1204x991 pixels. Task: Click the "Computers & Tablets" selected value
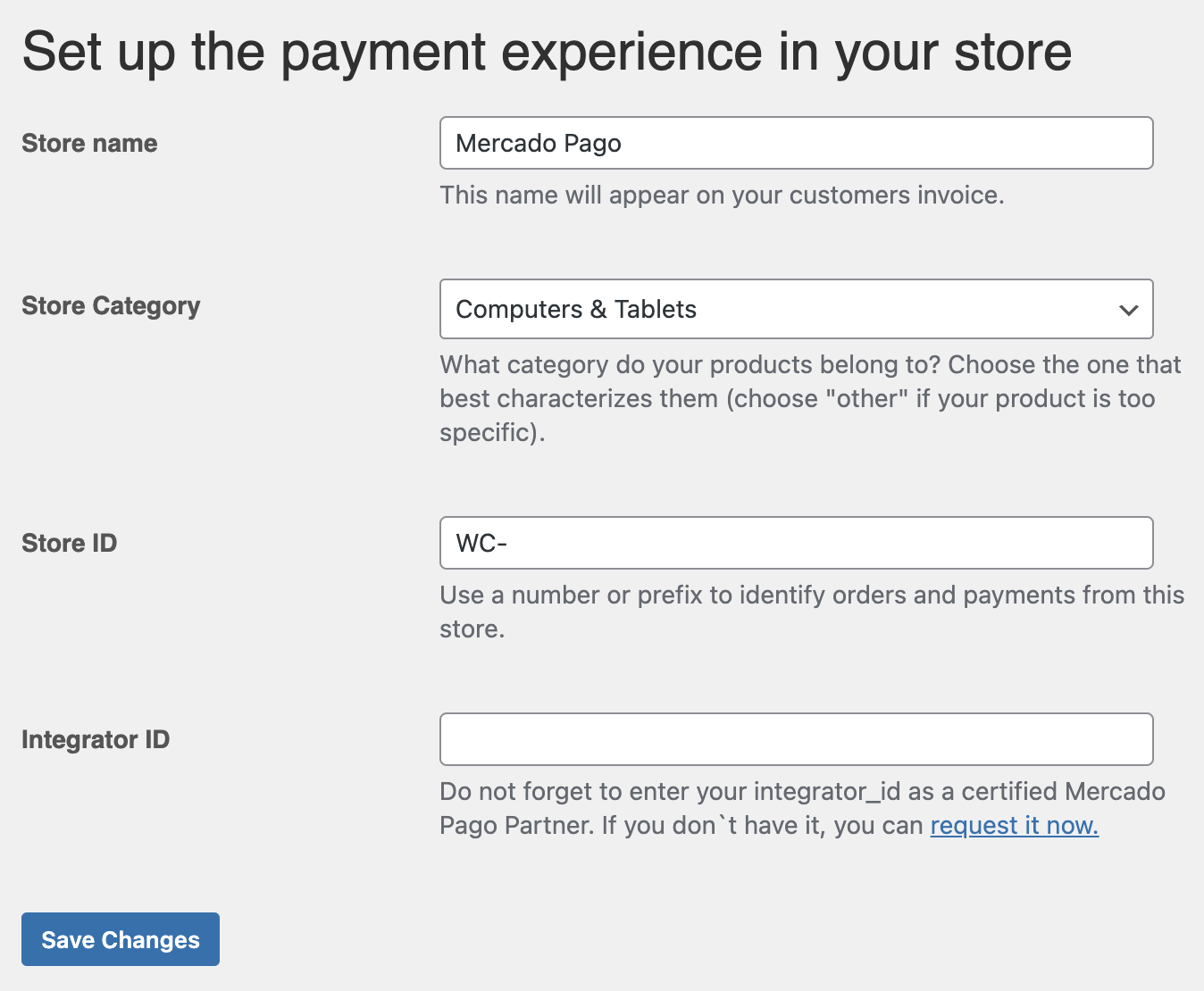tap(576, 310)
